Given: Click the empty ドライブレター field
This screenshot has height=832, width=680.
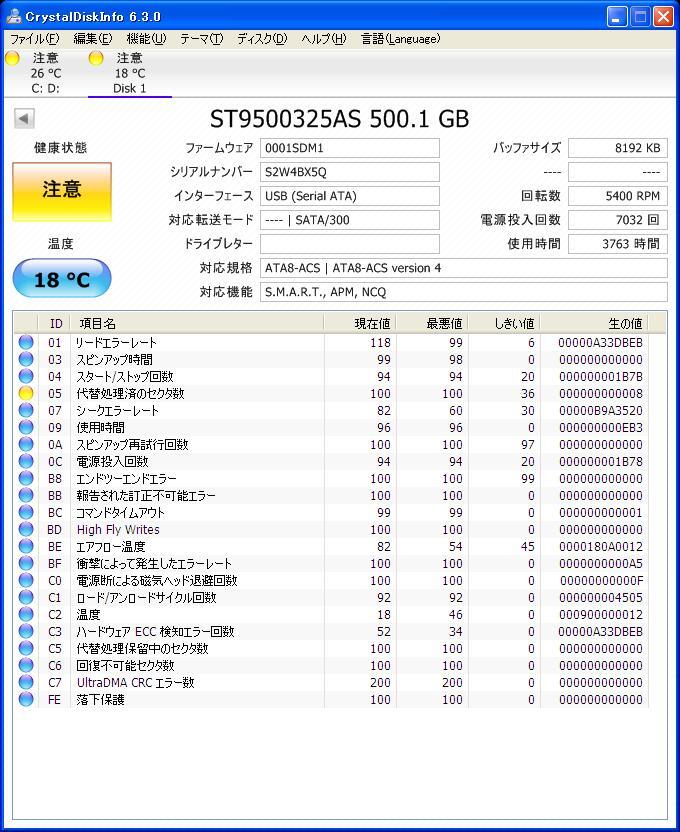Looking at the screenshot, I should tap(350, 244).
